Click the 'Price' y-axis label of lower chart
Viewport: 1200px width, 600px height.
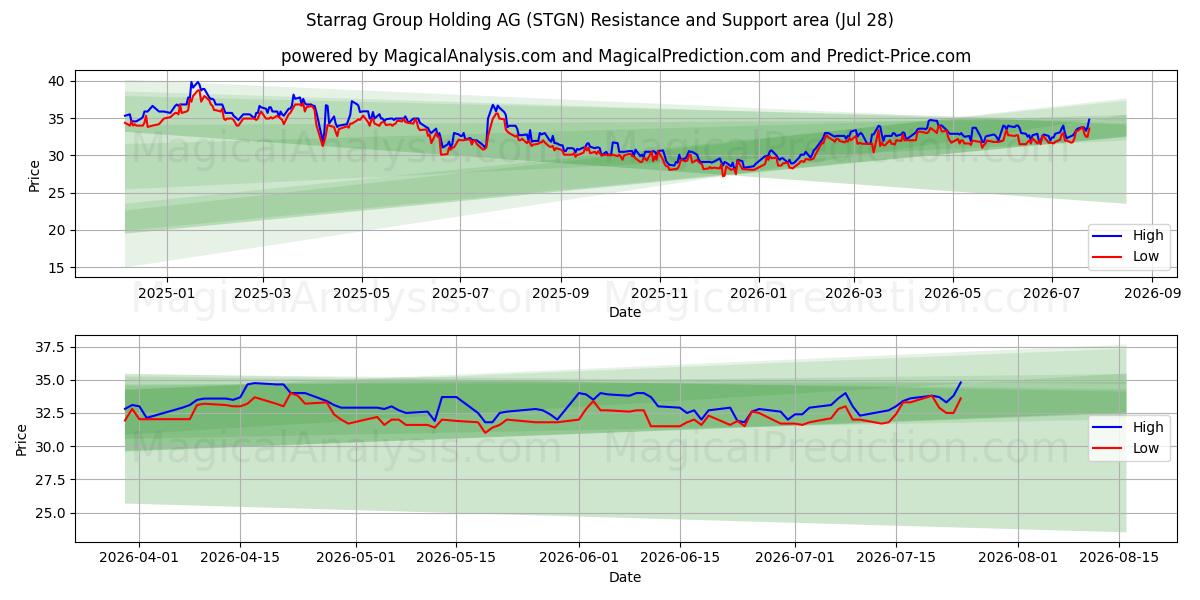(x=21, y=440)
